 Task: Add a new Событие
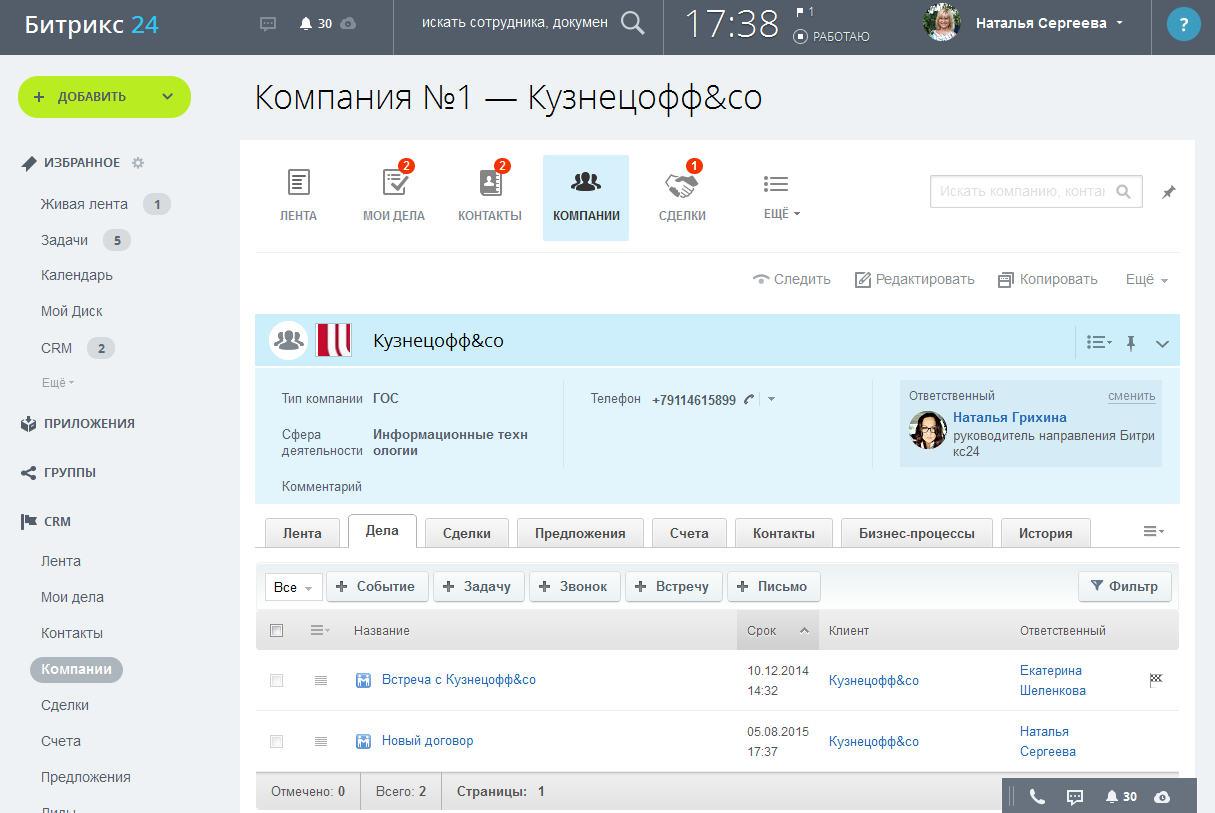point(377,587)
